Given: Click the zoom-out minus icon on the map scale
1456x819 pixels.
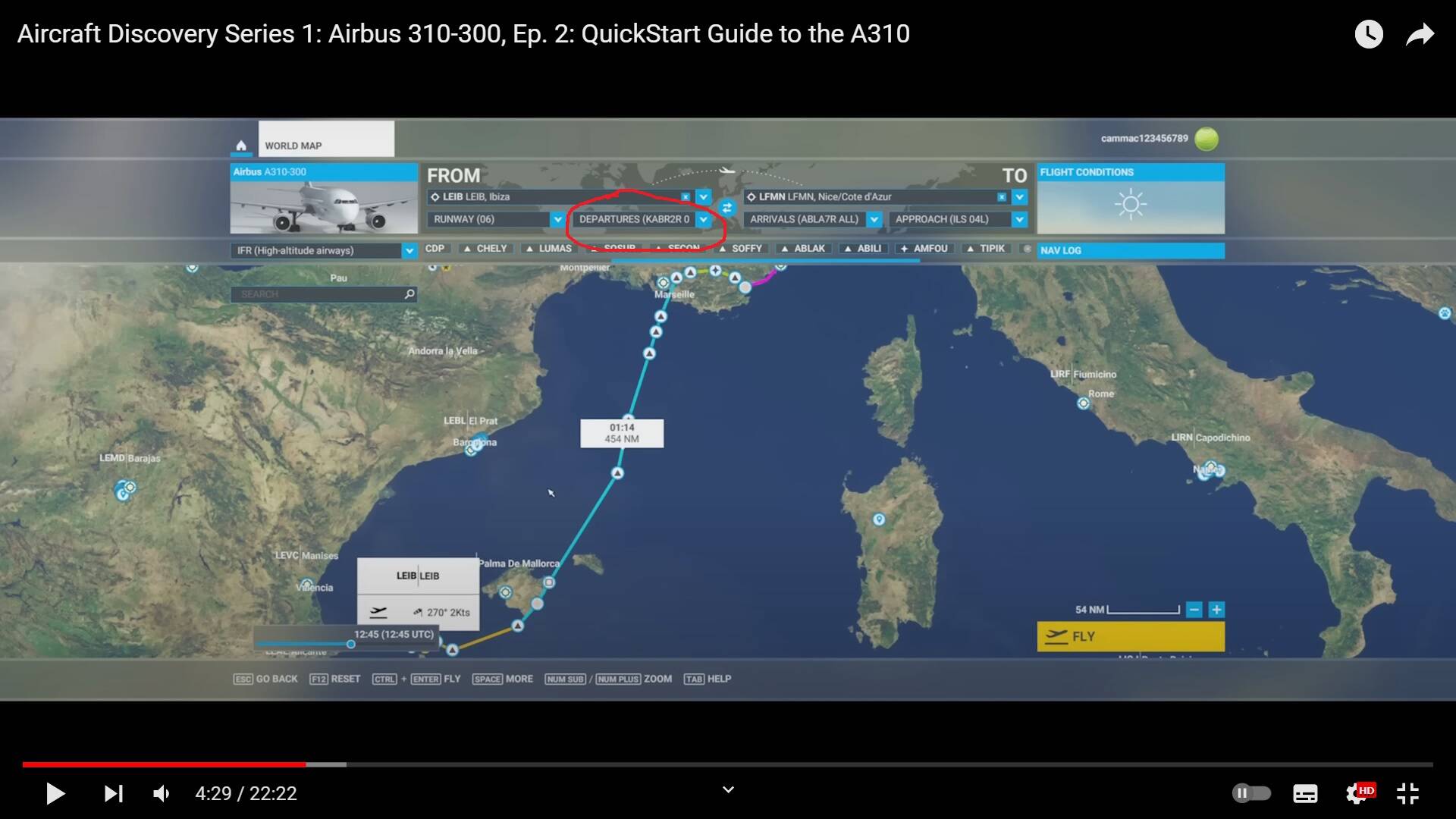Looking at the screenshot, I should tap(1194, 610).
